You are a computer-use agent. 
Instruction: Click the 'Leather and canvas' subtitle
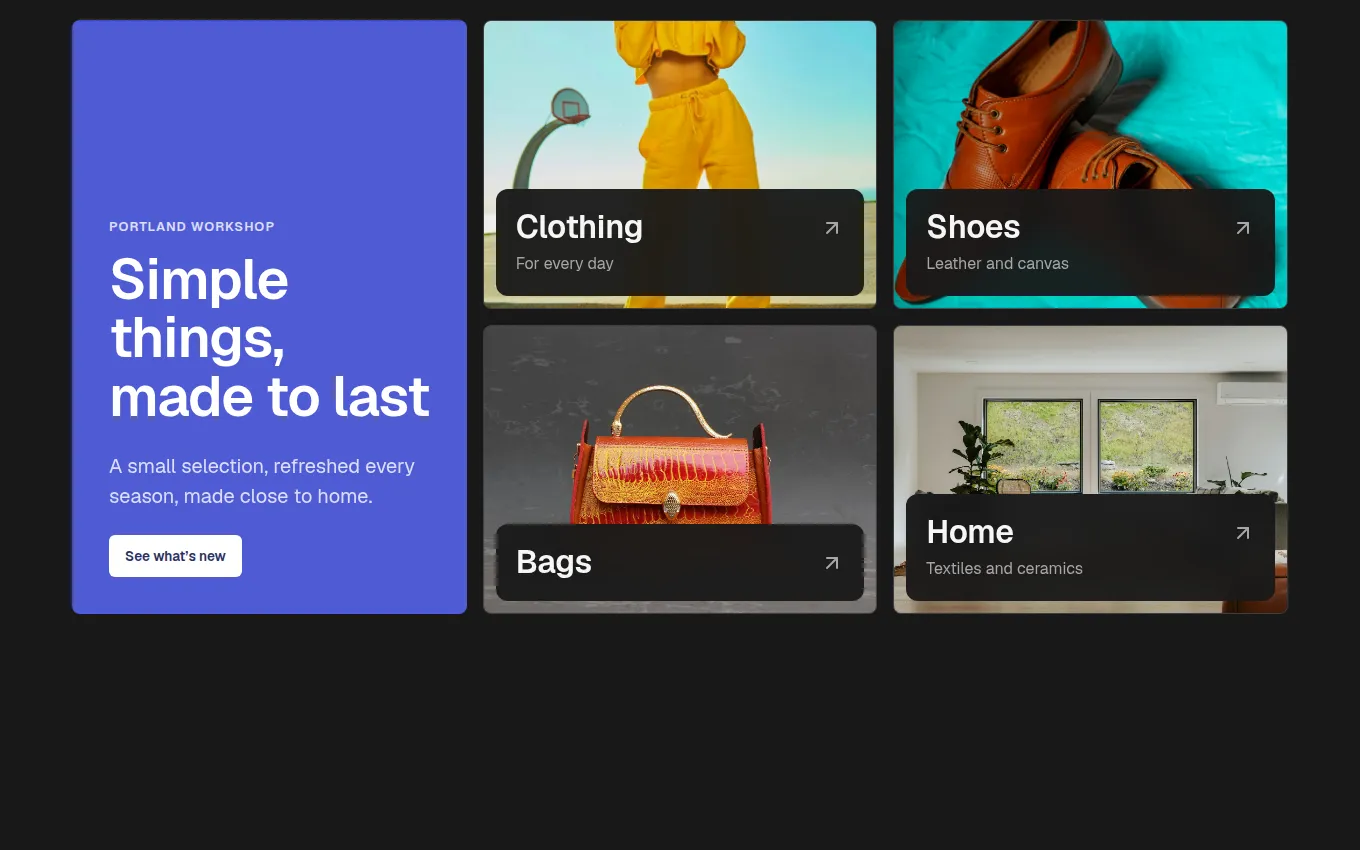997,264
